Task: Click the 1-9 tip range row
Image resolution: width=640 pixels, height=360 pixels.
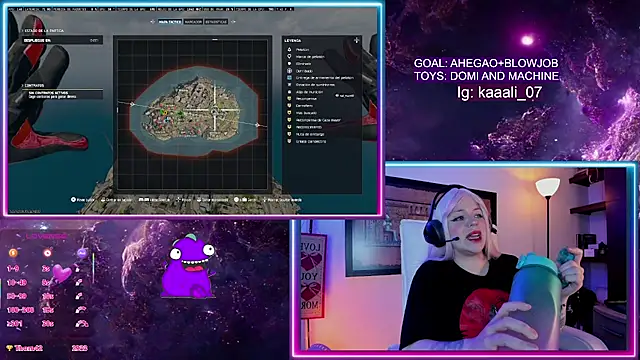Action: coord(46,269)
